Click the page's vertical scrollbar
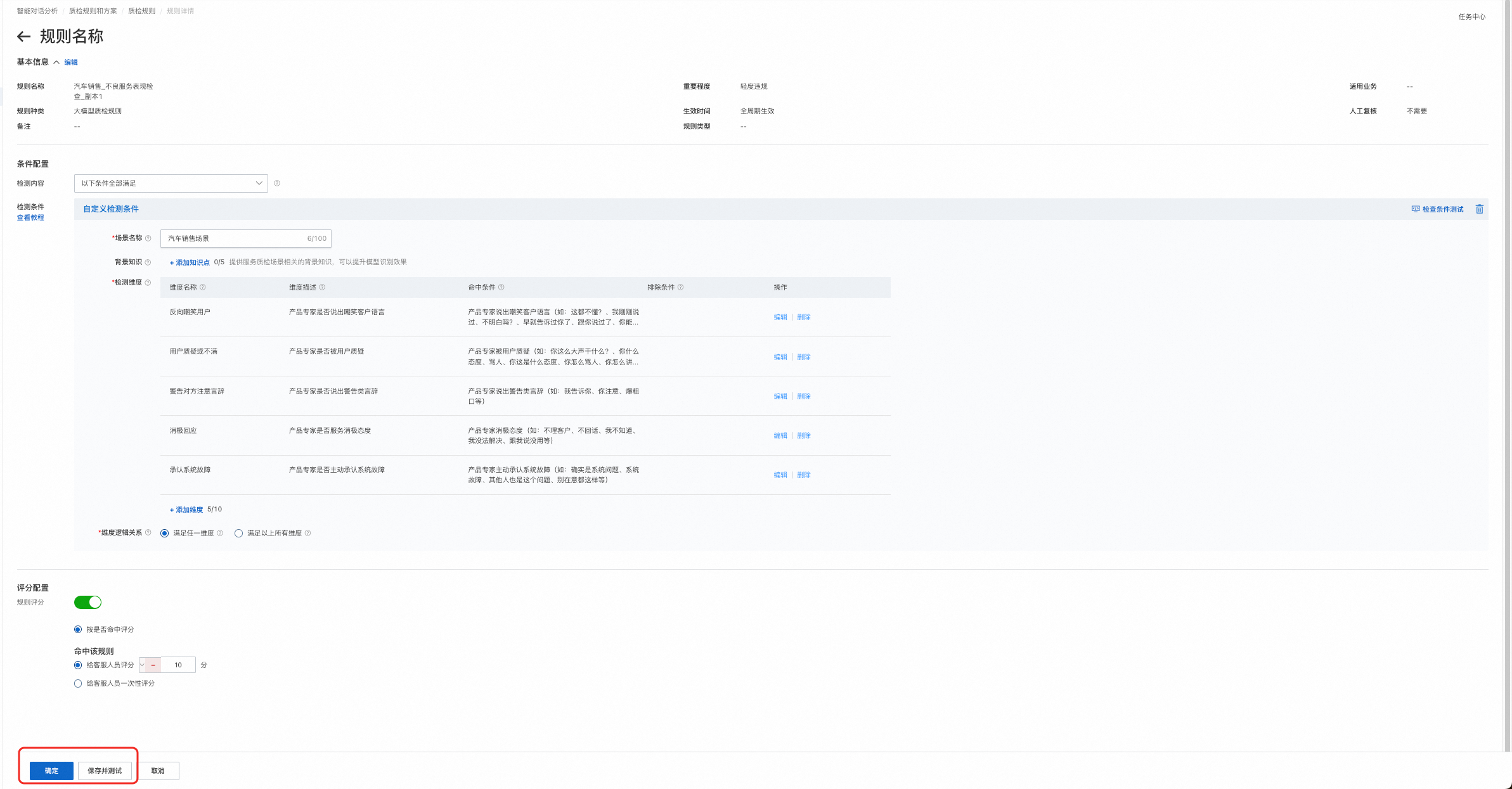 pyautogui.click(x=1508, y=375)
